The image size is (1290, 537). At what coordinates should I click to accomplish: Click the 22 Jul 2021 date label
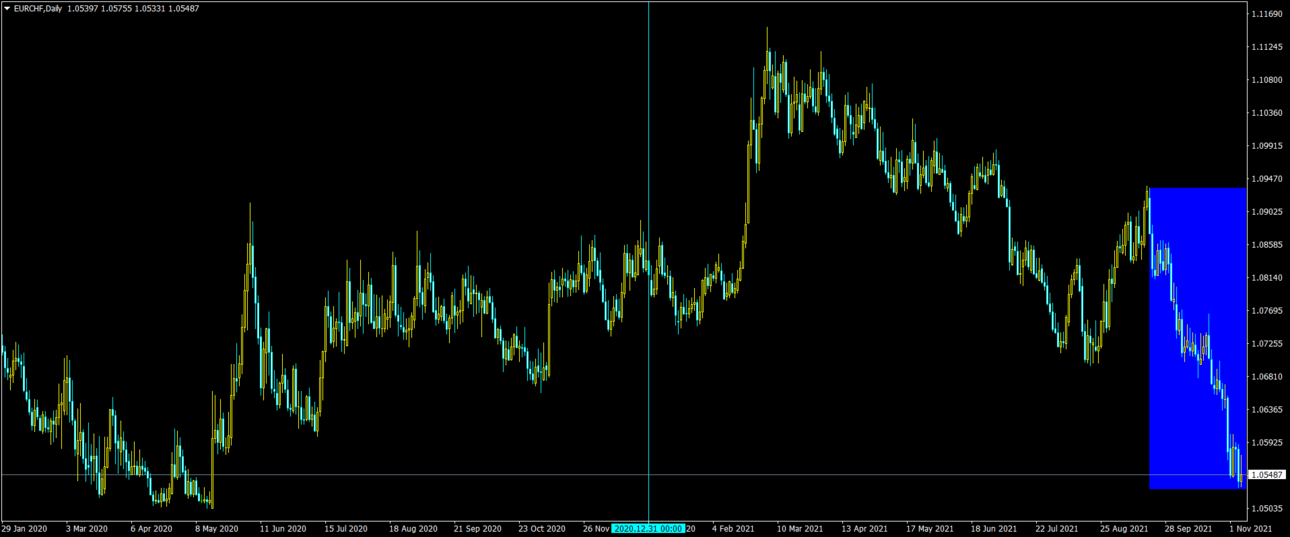pyautogui.click(x=1057, y=528)
